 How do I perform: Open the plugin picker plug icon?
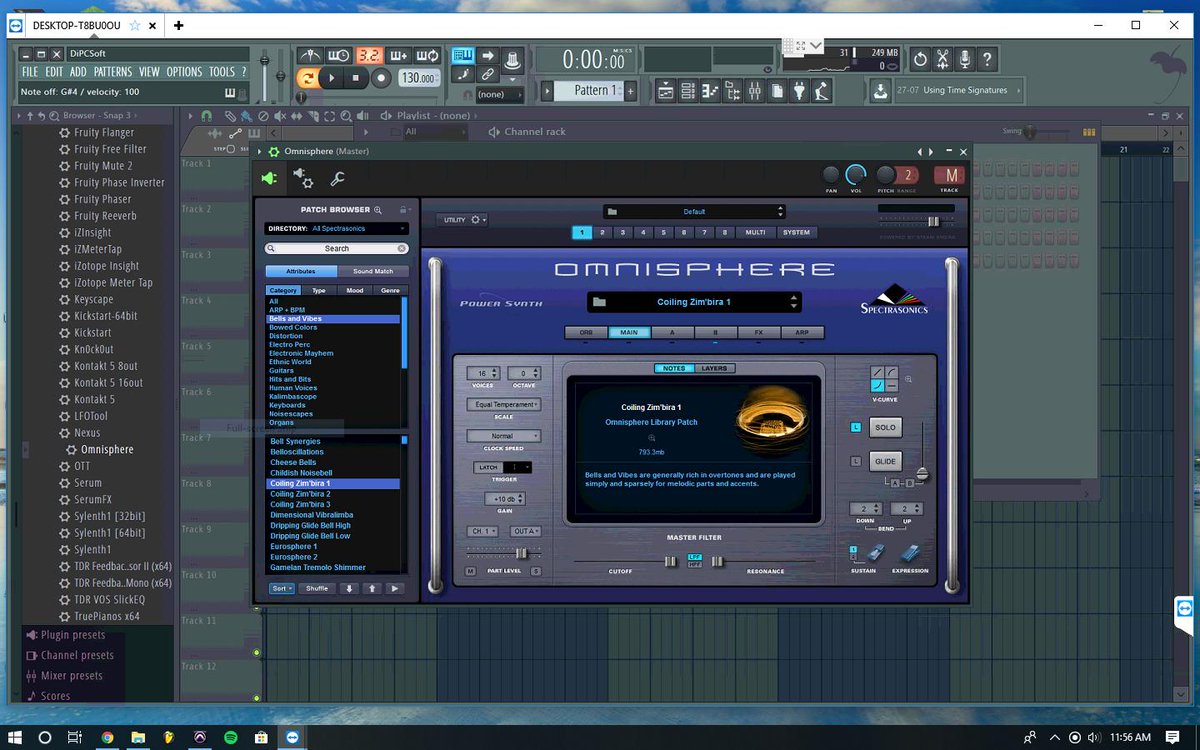click(798, 92)
